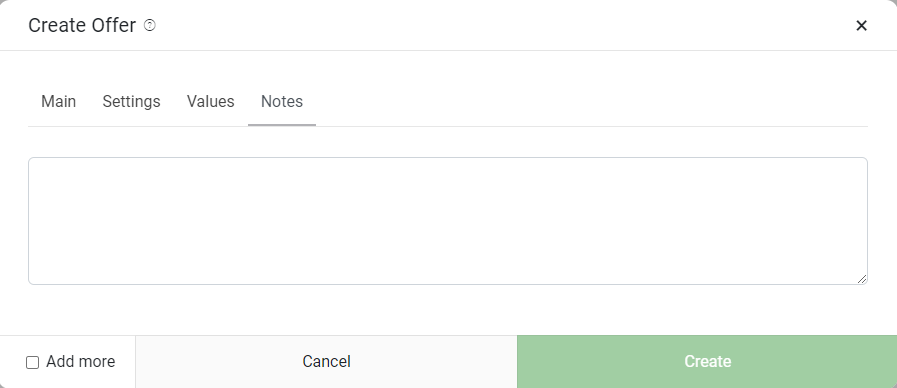Screen dimensions: 897x388
Task: Submit the new offer with Create
Action: pyautogui.click(x=707, y=362)
